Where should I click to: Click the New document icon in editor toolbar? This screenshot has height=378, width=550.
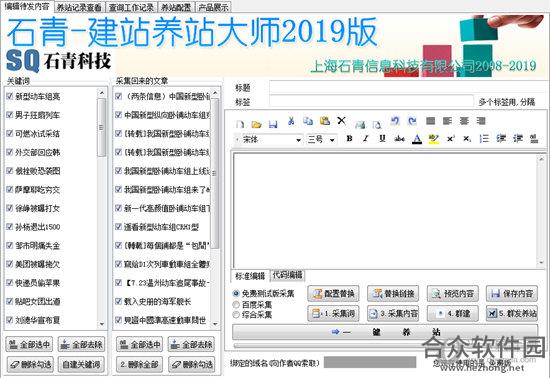(240, 124)
